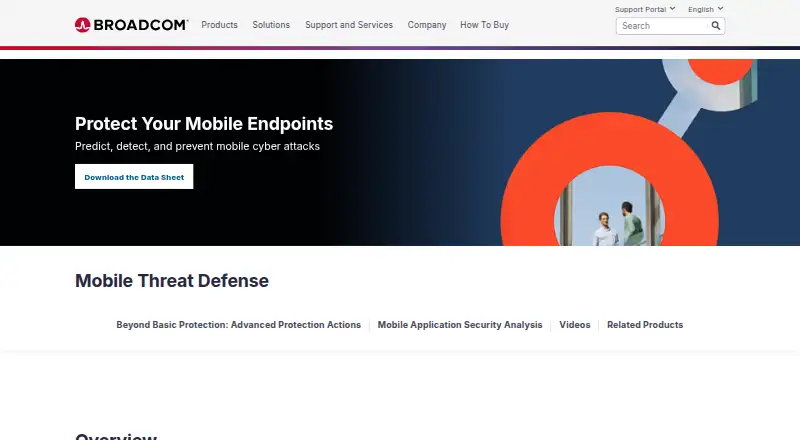The width and height of the screenshot is (800, 440).
Task: Jump to Mobile Application Security Analysis
Action: tap(460, 325)
